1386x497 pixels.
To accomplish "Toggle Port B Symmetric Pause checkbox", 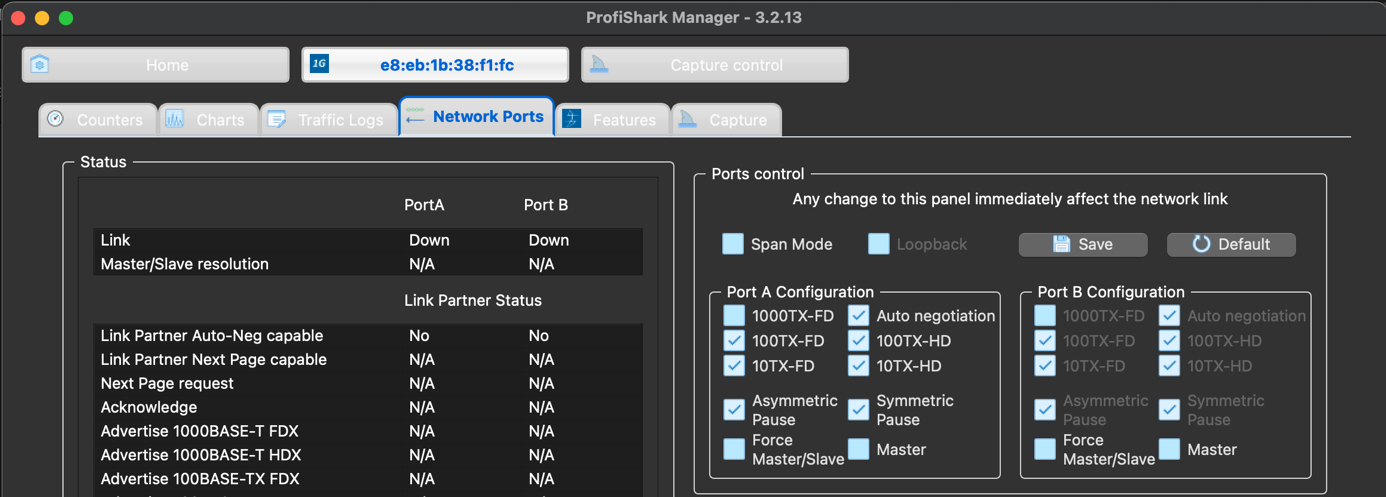I will point(1170,409).
